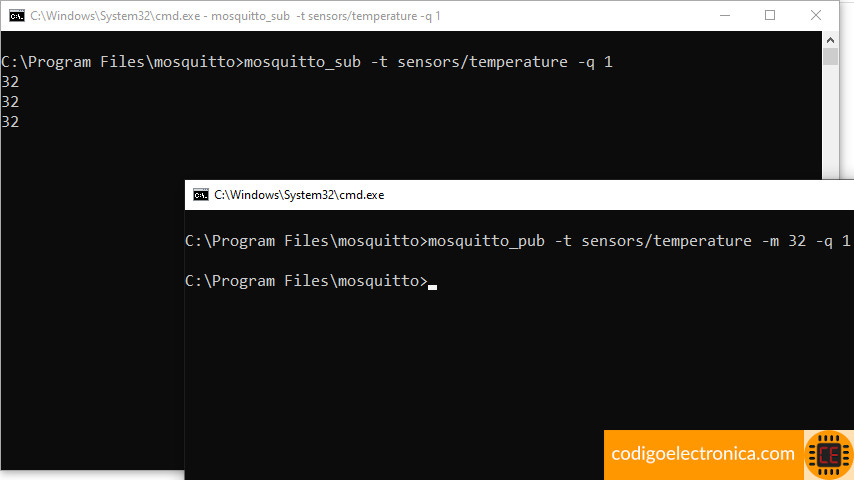Click the third received value 32
This screenshot has width=854, height=480.
coord(10,121)
